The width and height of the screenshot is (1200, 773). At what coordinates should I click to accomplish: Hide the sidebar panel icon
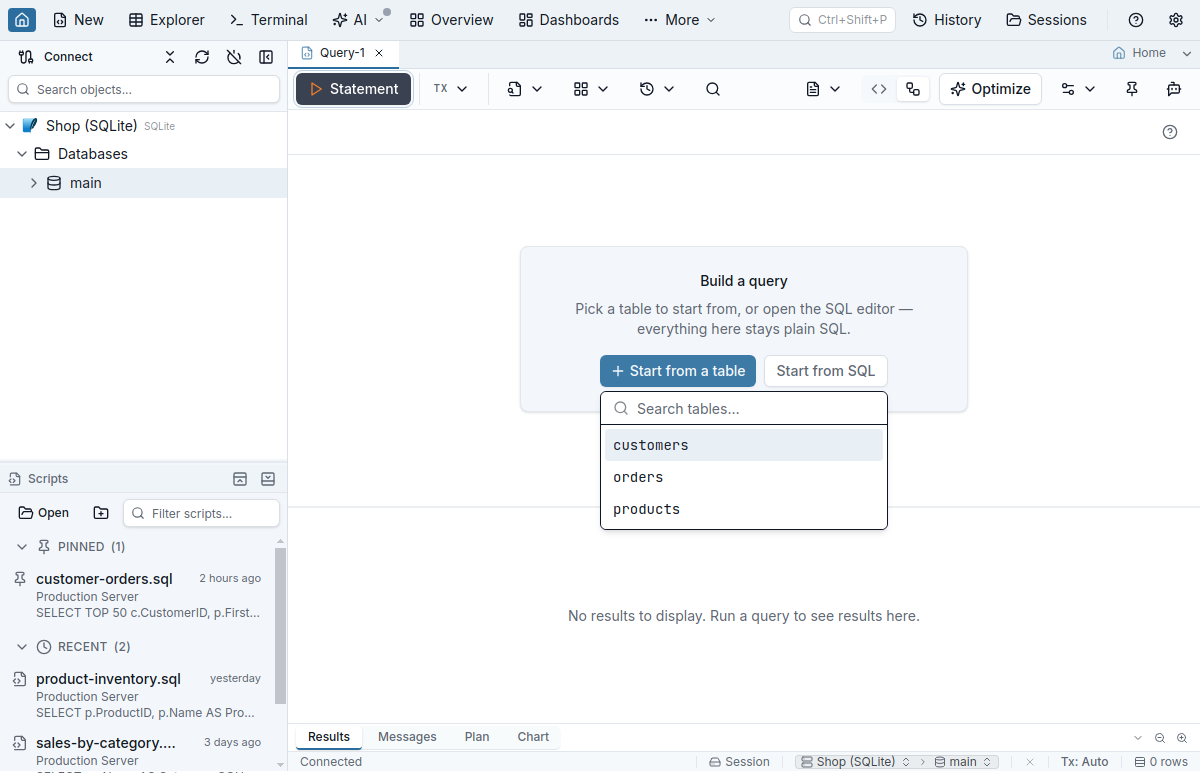[x=266, y=57]
